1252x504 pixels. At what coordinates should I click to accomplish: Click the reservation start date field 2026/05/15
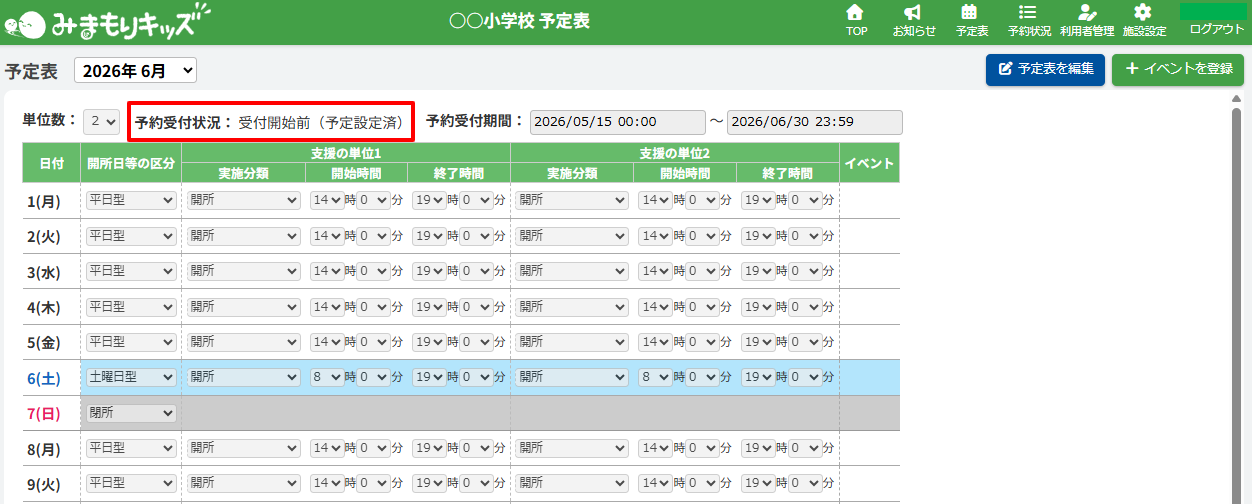point(618,121)
